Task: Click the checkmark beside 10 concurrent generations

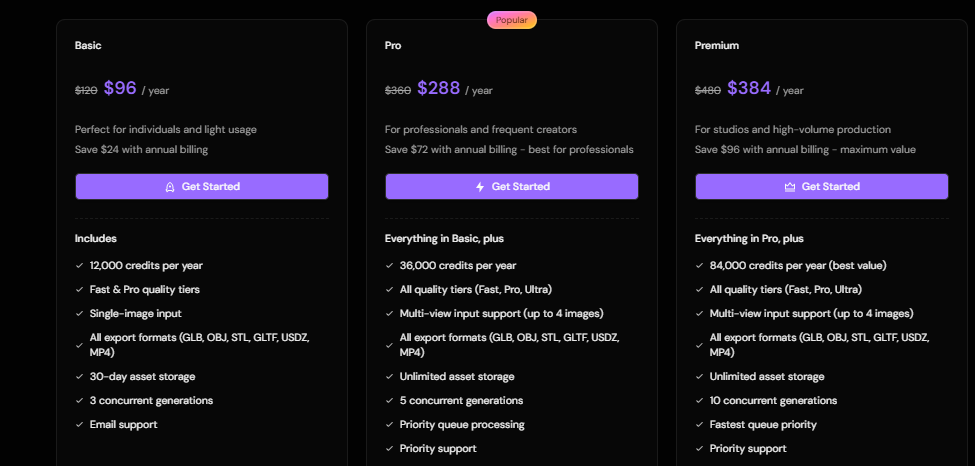Action: tap(699, 401)
